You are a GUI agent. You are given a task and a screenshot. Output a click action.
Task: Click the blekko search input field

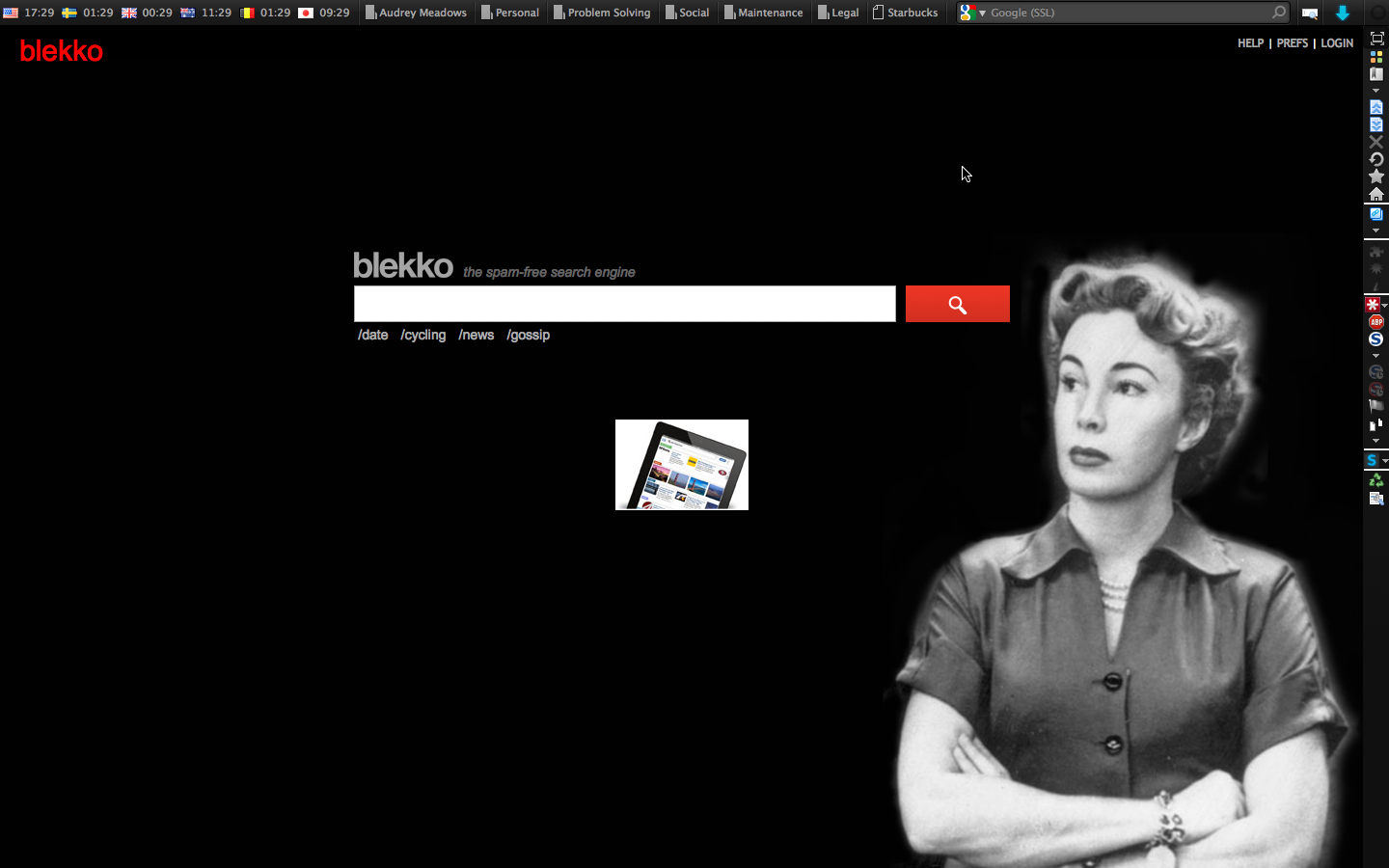tap(624, 304)
